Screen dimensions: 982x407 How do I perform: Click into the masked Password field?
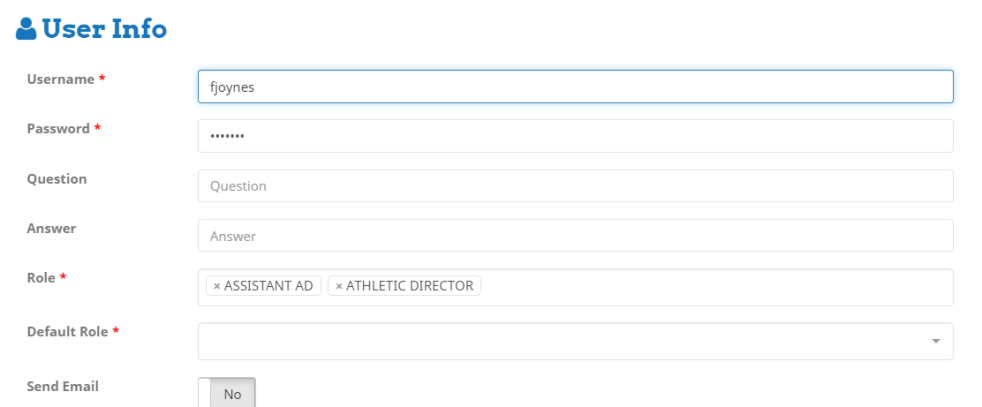575,136
